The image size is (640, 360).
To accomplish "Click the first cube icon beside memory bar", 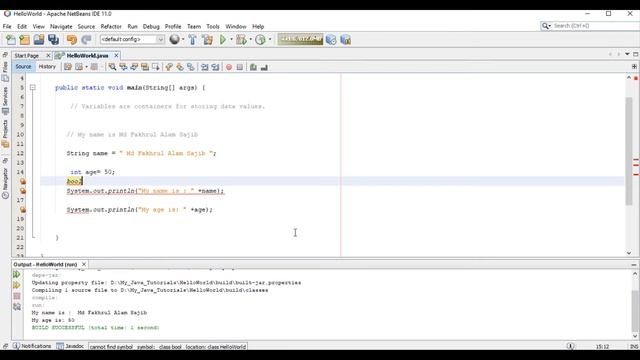I will coord(331,40).
